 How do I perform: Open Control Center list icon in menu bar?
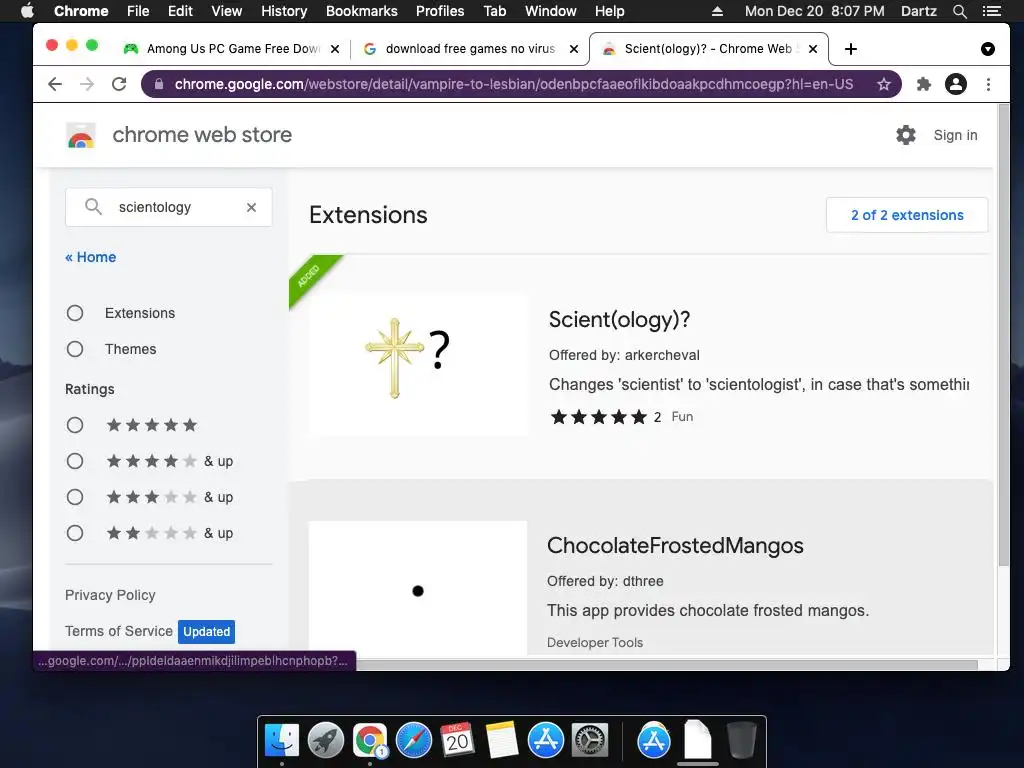(992, 11)
